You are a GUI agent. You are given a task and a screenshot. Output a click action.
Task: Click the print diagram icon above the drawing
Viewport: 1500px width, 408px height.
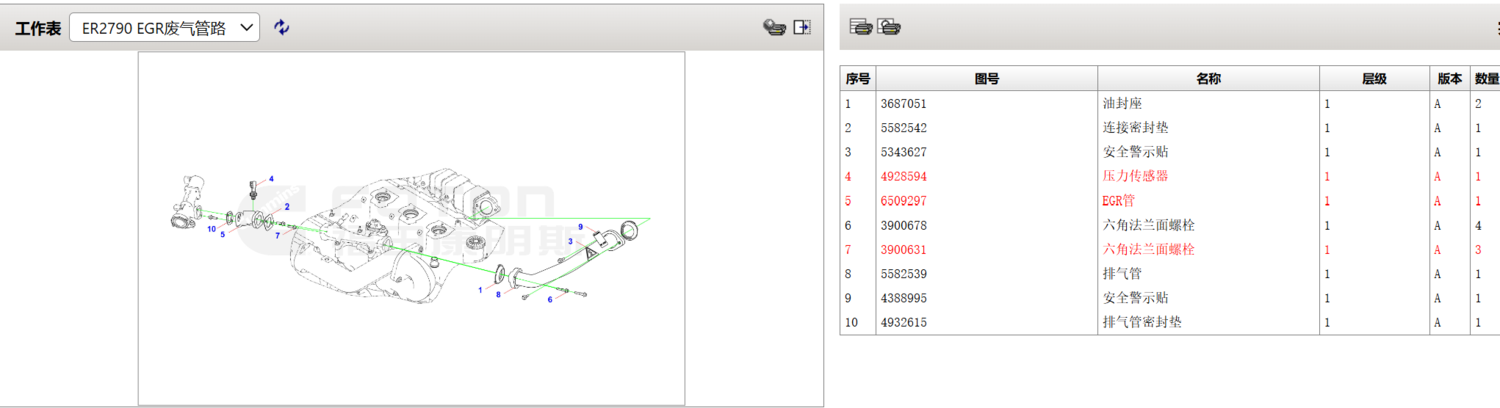click(x=773, y=28)
